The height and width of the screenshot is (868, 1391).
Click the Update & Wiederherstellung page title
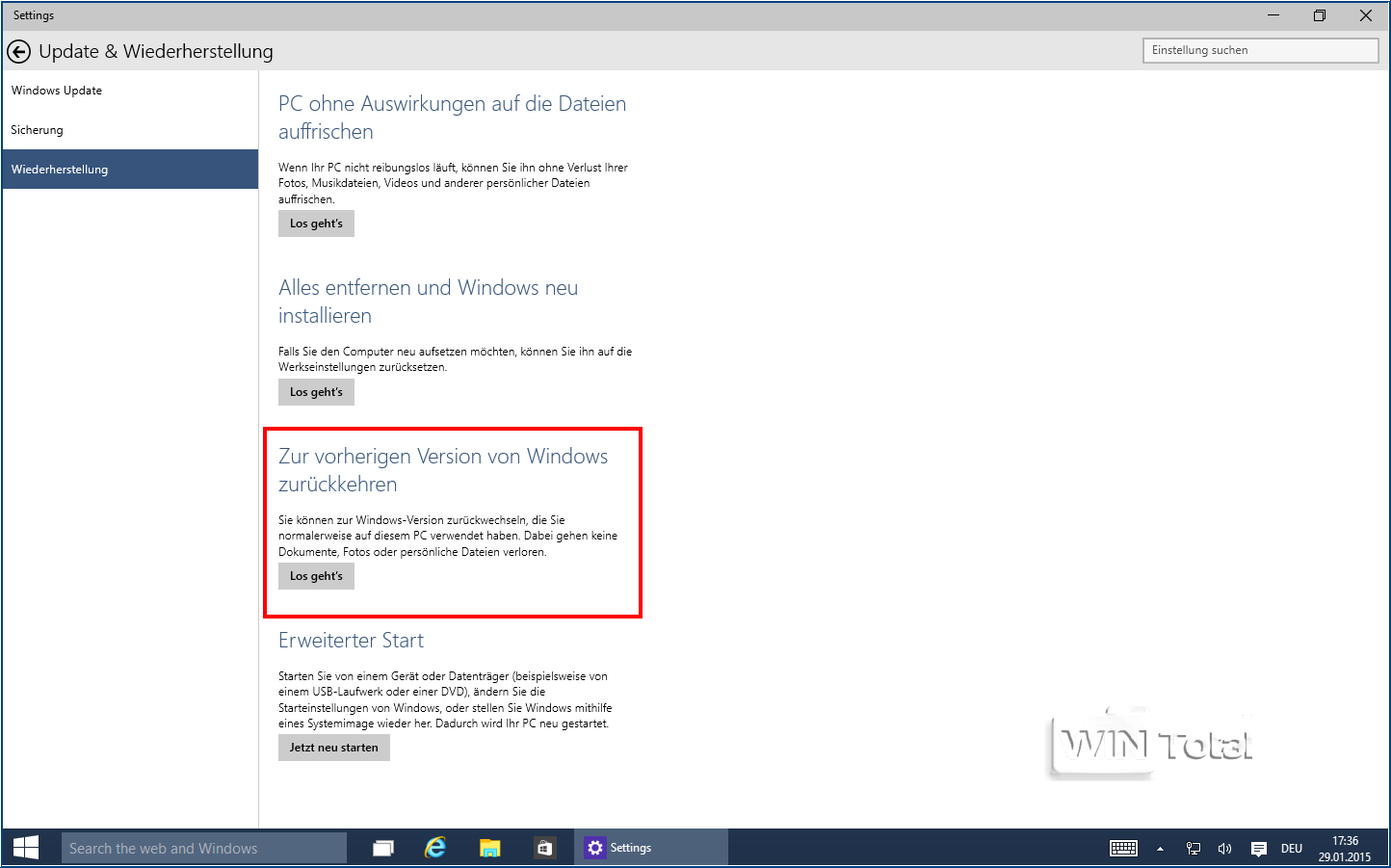coord(156,51)
